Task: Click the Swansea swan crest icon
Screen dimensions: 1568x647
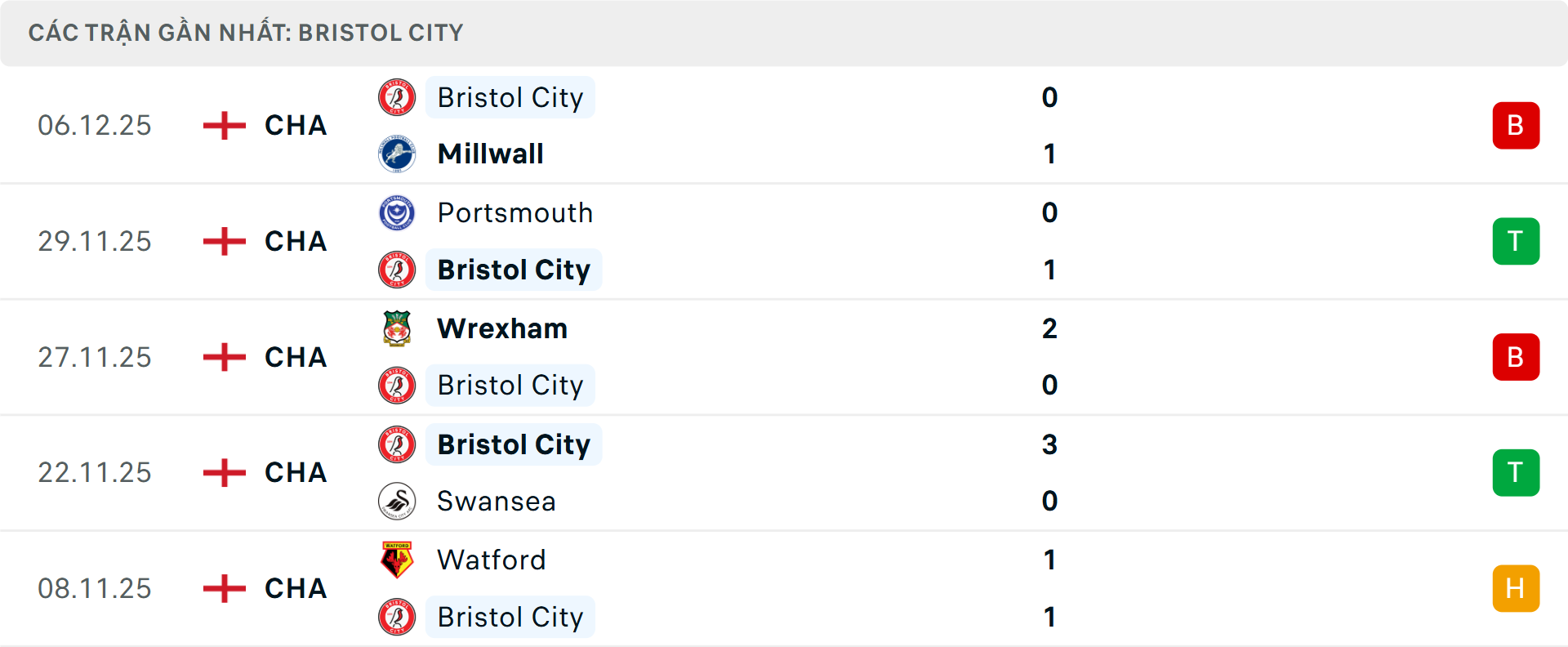Action: coord(397,501)
